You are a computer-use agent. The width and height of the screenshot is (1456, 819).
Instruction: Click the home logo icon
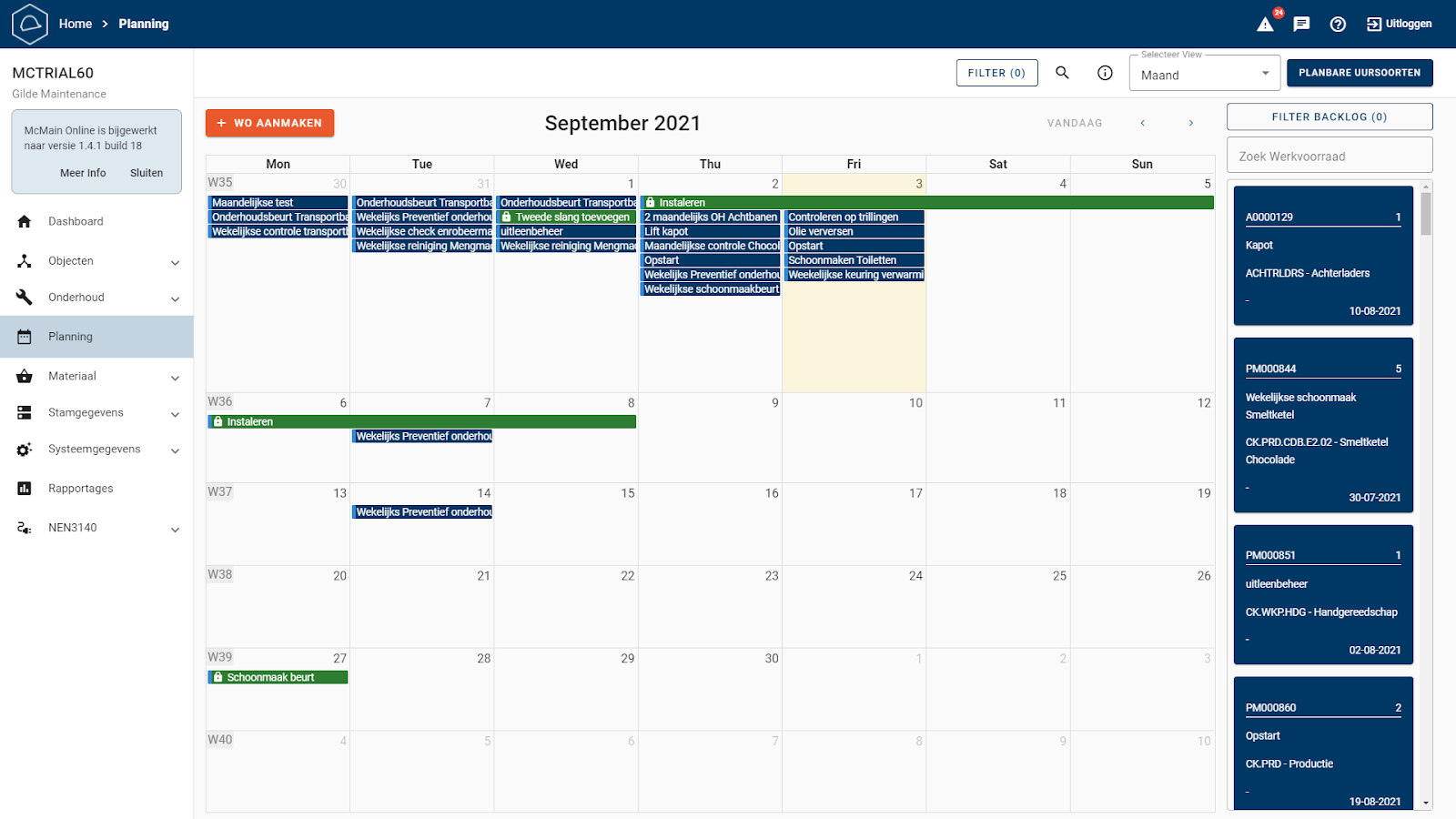(29, 24)
